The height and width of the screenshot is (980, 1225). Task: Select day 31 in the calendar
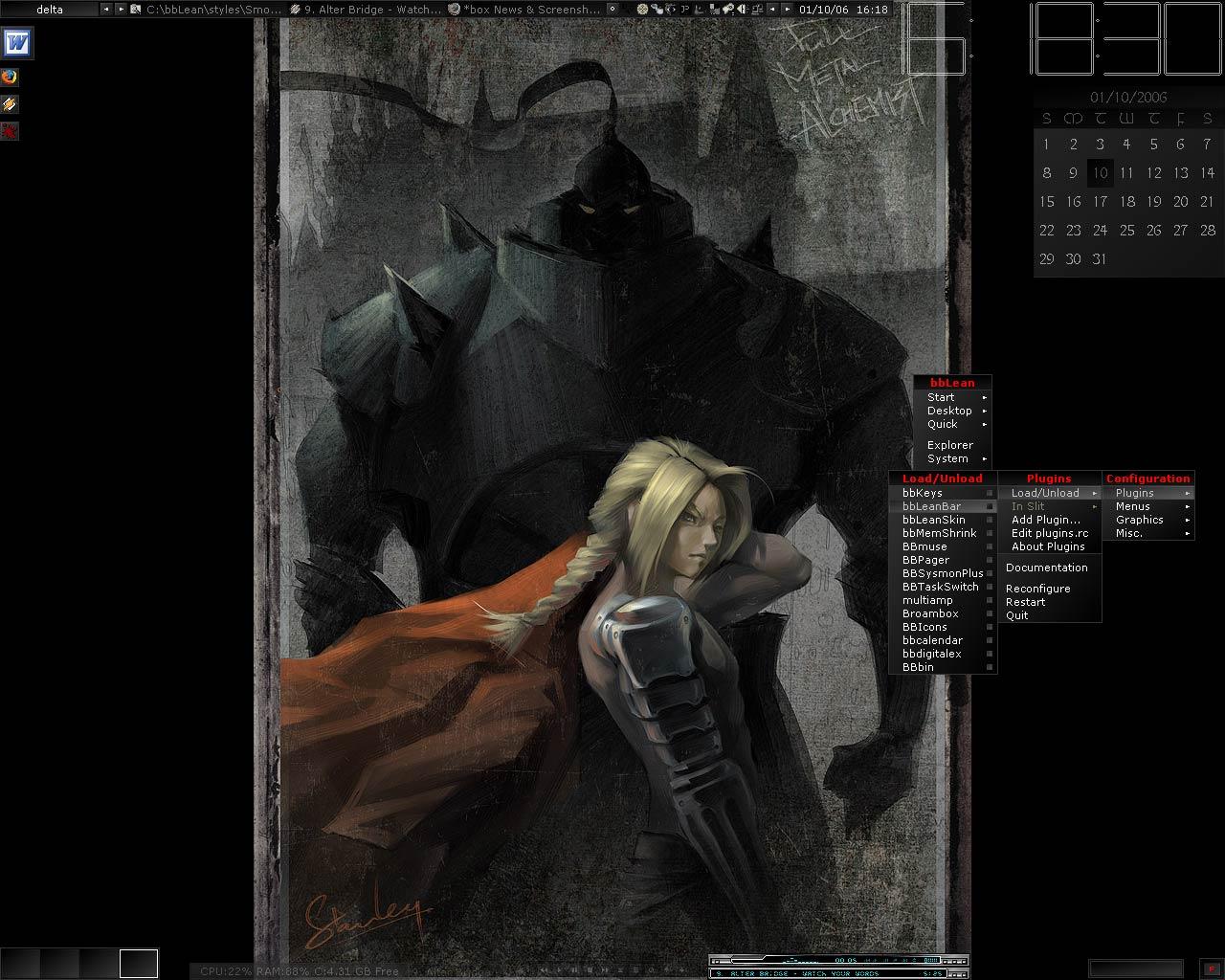(1101, 259)
